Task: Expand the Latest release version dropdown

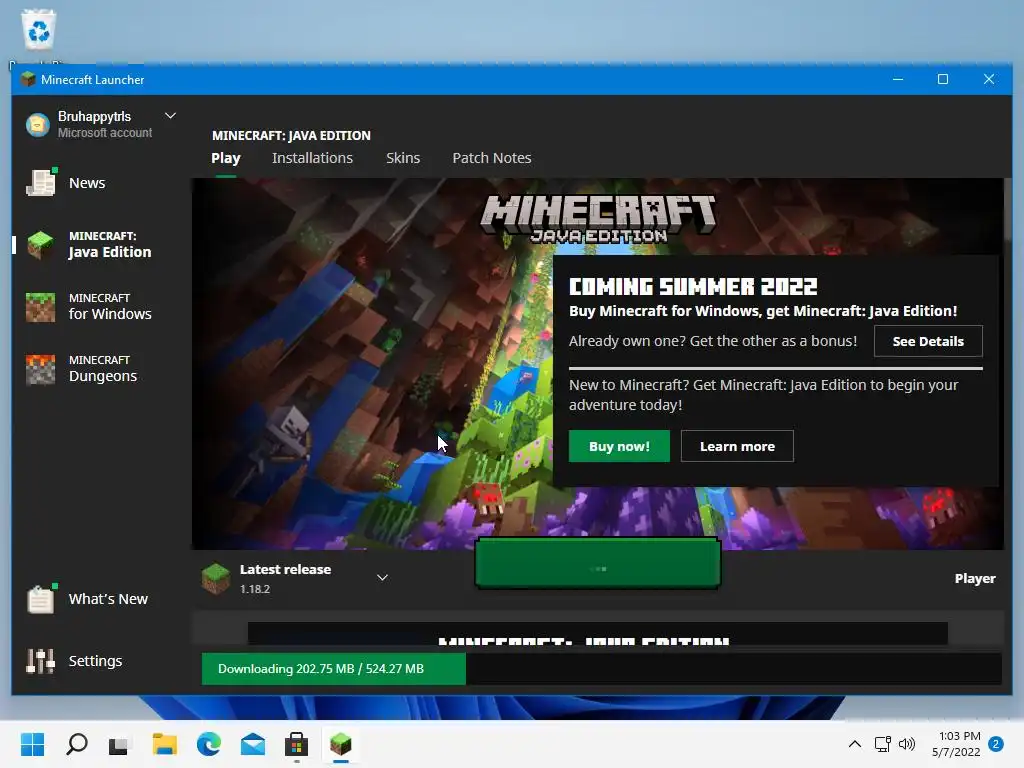Action: pyautogui.click(x=383, y=577)
